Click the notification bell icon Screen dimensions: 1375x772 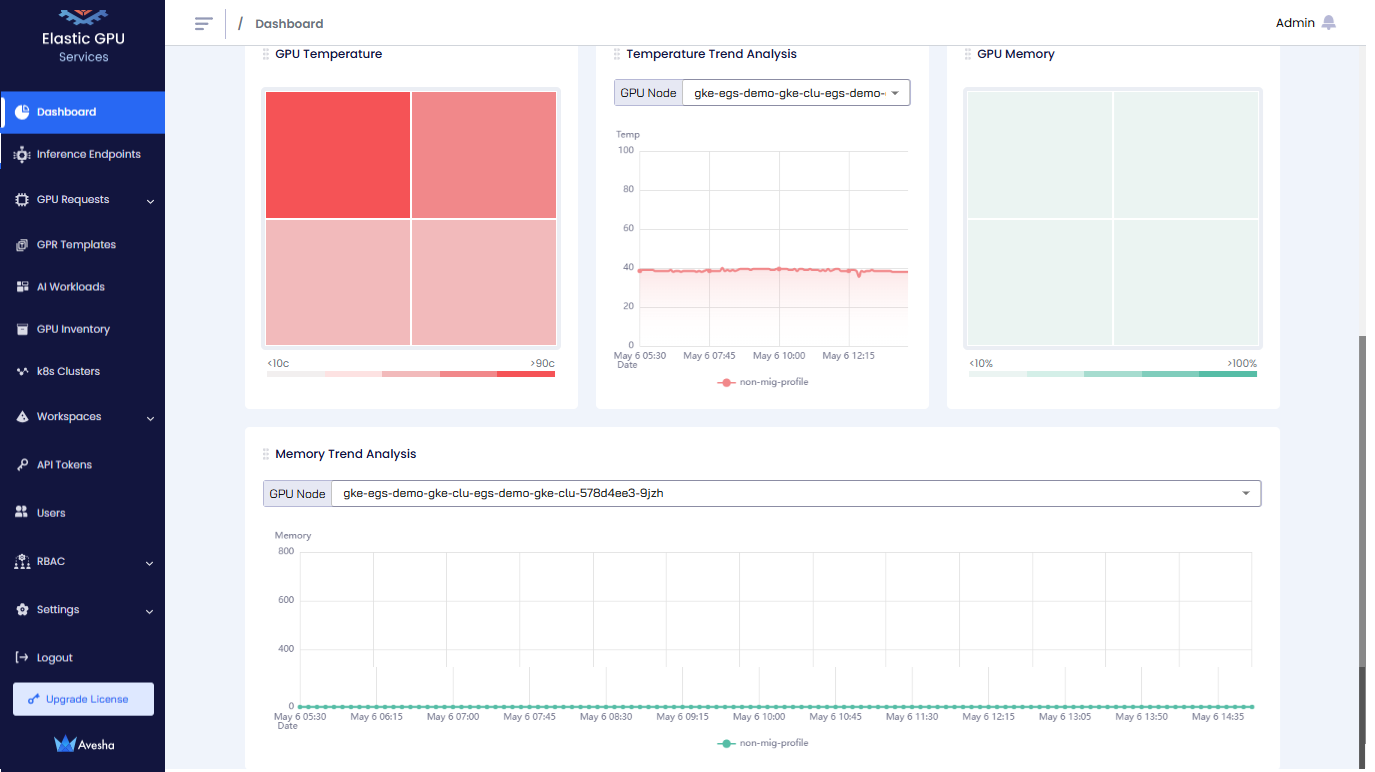[x=1328, y=23]
